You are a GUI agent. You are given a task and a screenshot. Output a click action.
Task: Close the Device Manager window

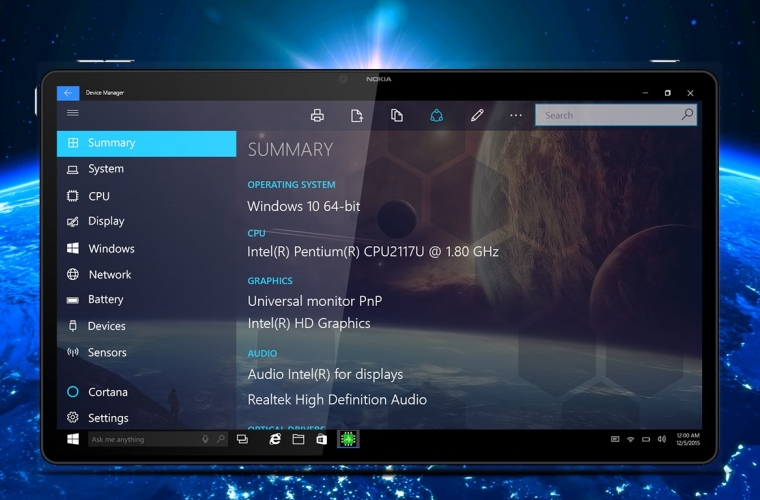point(690,93)
